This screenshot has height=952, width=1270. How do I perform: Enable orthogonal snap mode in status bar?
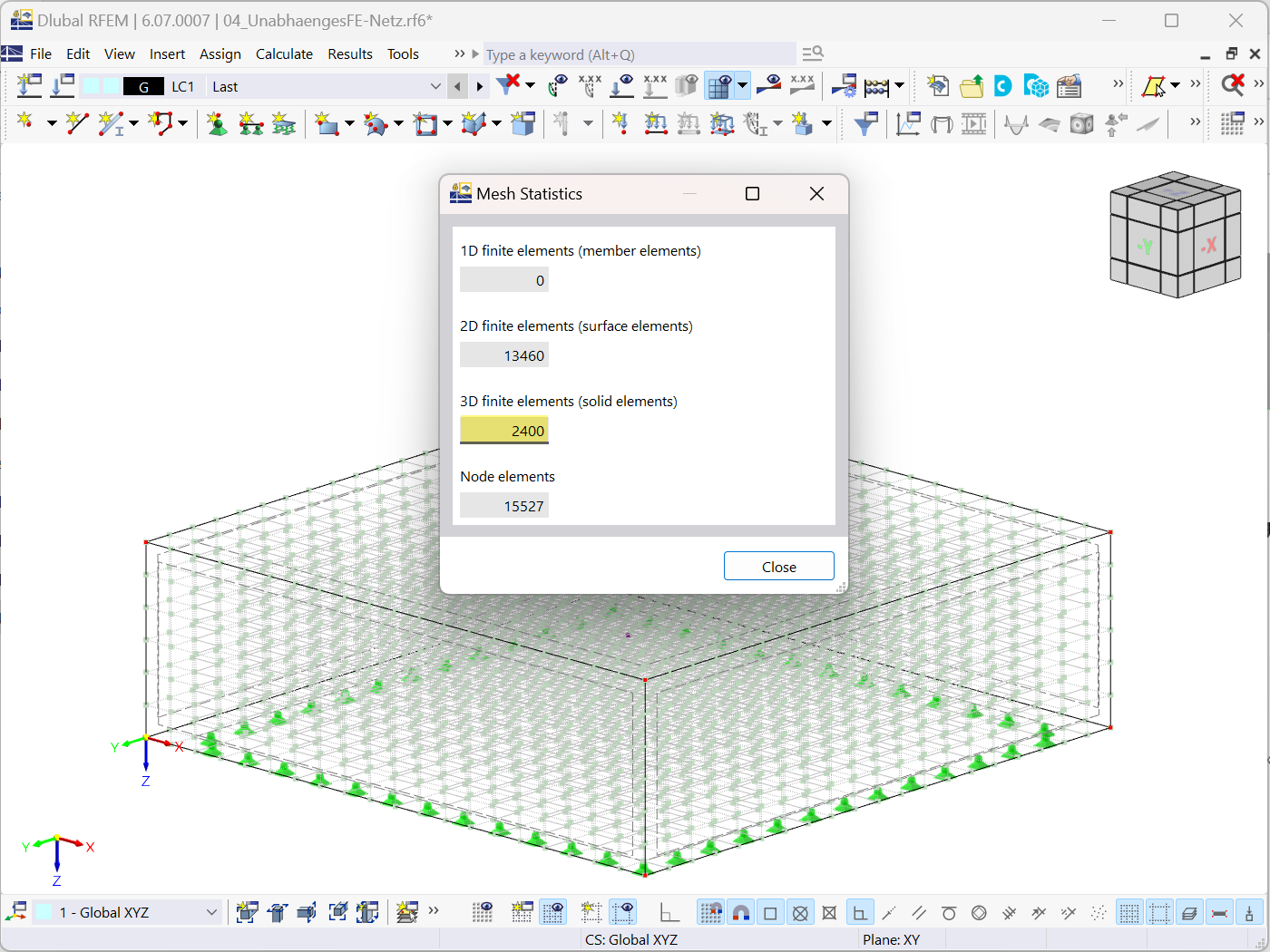[x=858, y=911]
